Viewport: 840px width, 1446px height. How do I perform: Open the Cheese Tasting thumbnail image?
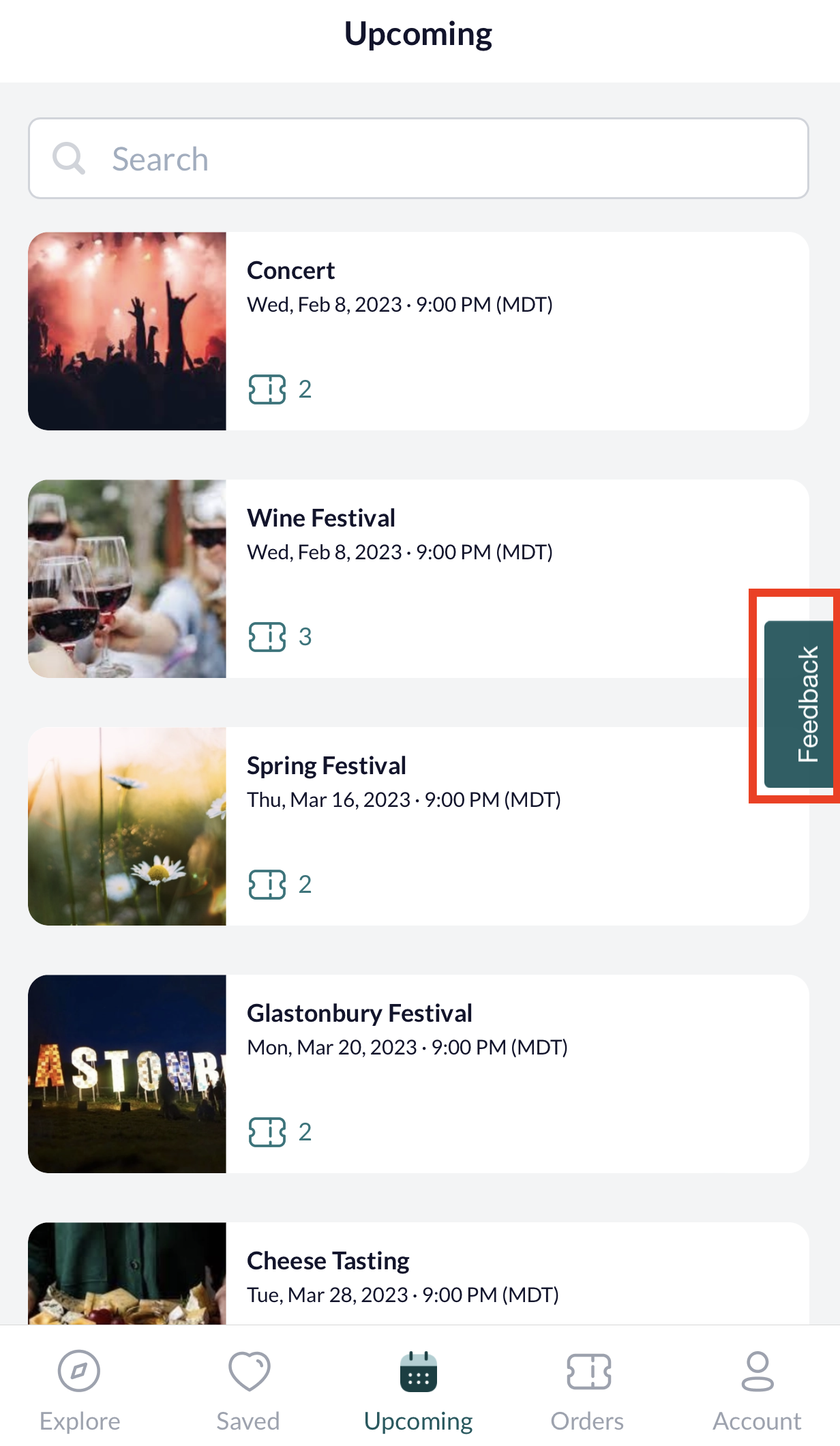point(127,1273)
